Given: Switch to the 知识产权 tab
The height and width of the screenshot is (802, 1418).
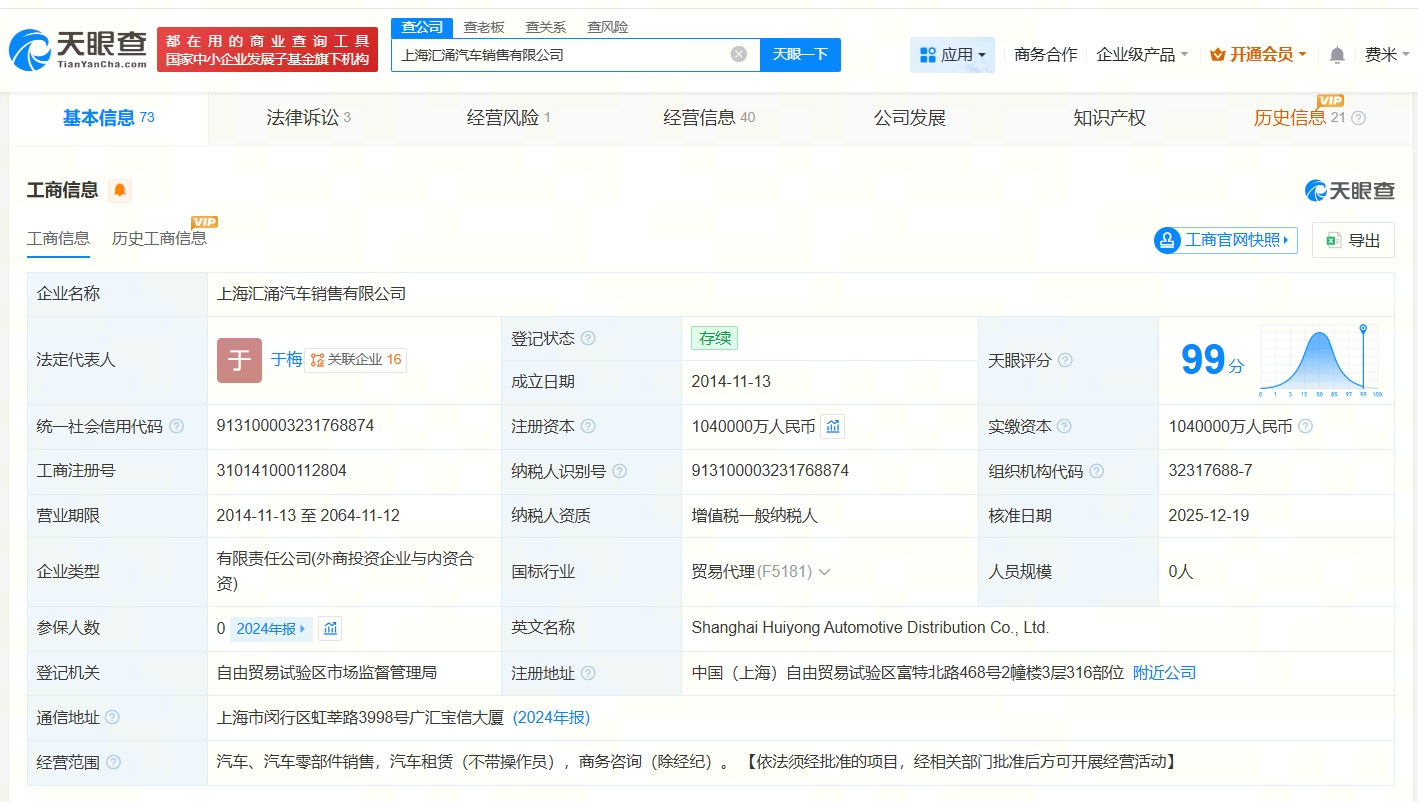Looking at the screenshot, I should (1109, 118).
